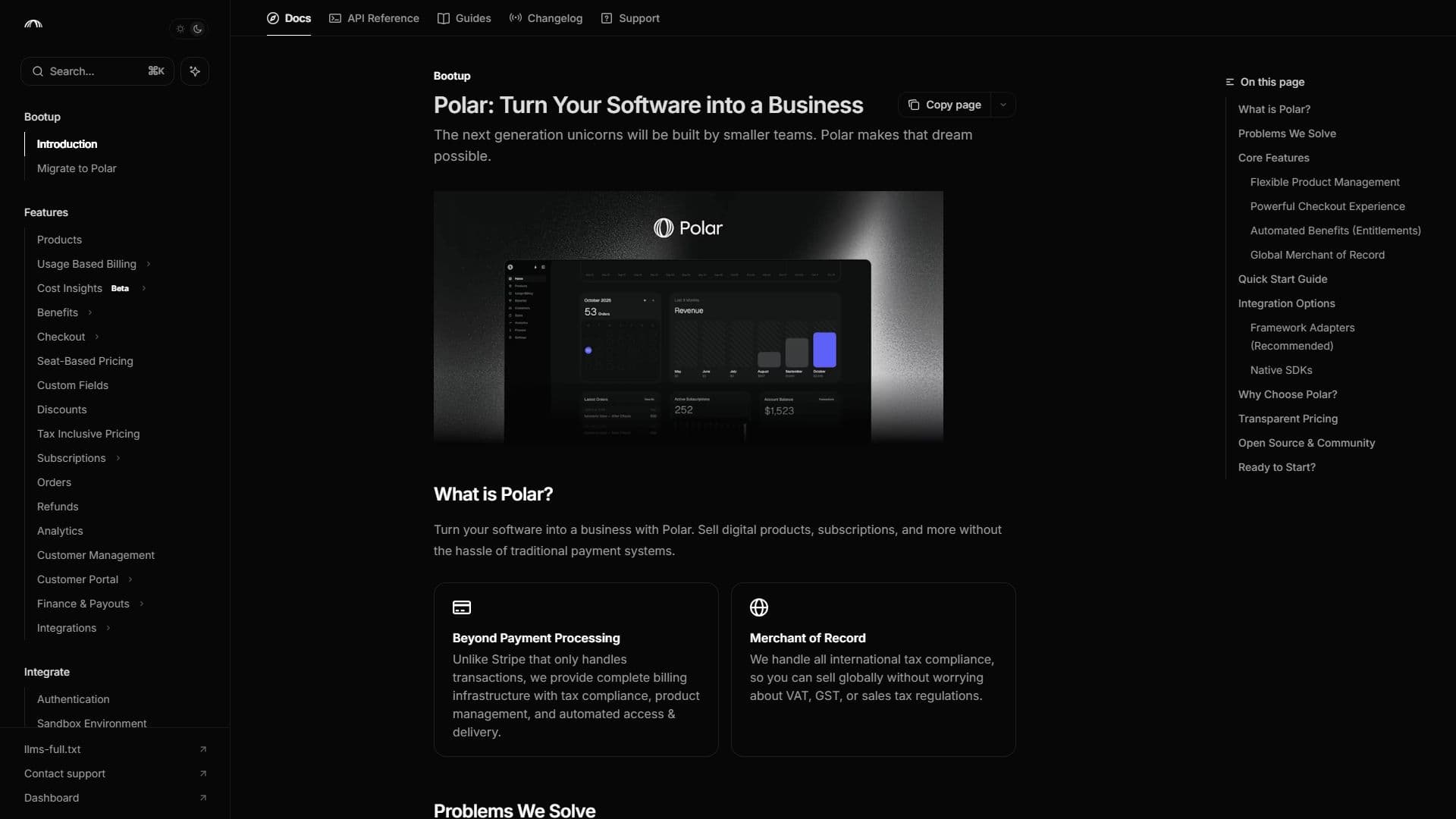Jump to Framework Adapters (Recommended)

coord(1302,337)
